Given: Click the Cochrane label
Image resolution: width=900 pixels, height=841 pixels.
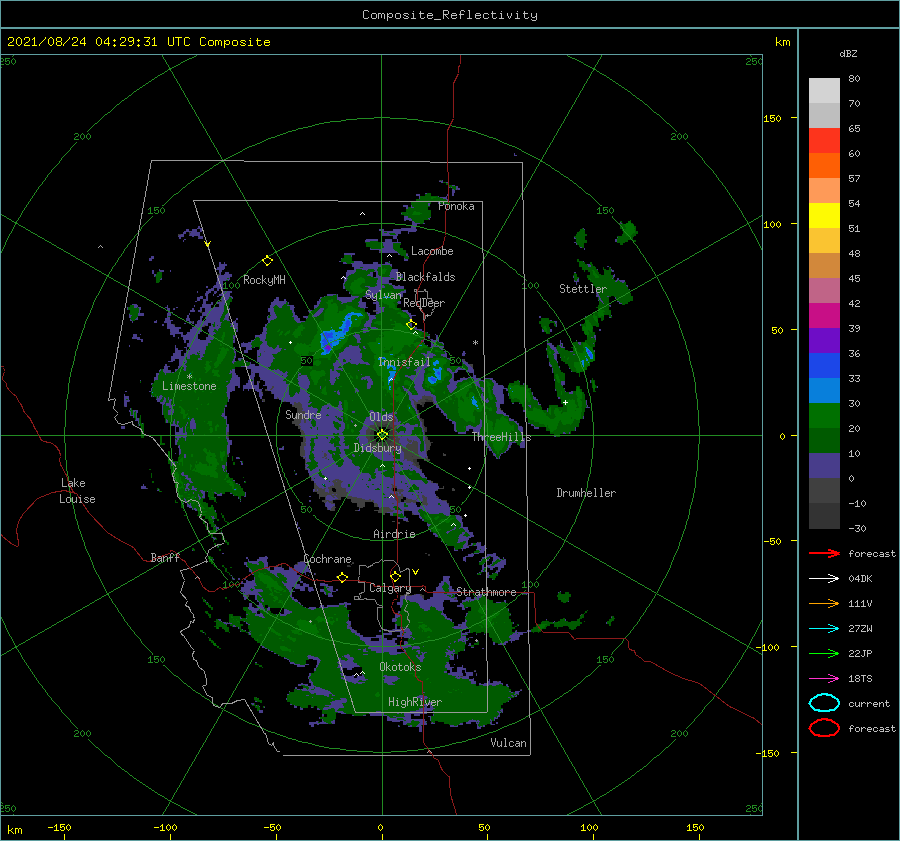Looking at the screenshot, I should 327,559.
